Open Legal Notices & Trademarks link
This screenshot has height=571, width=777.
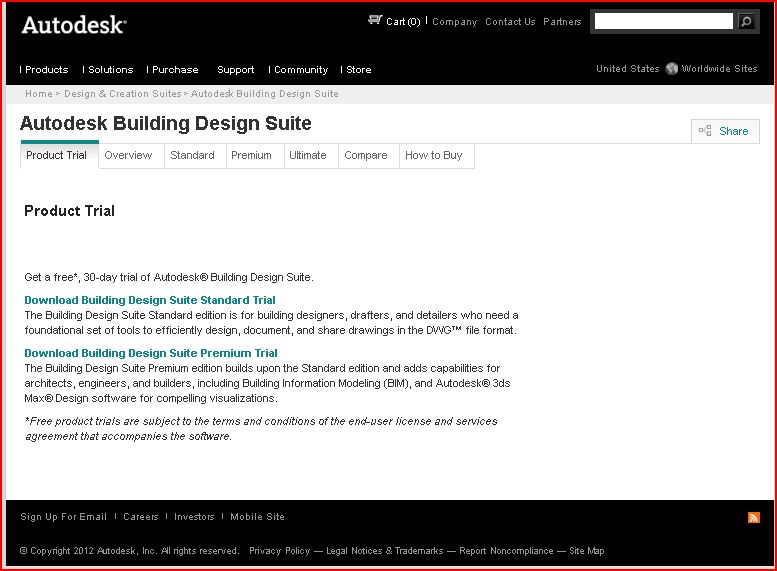point(385,551)
